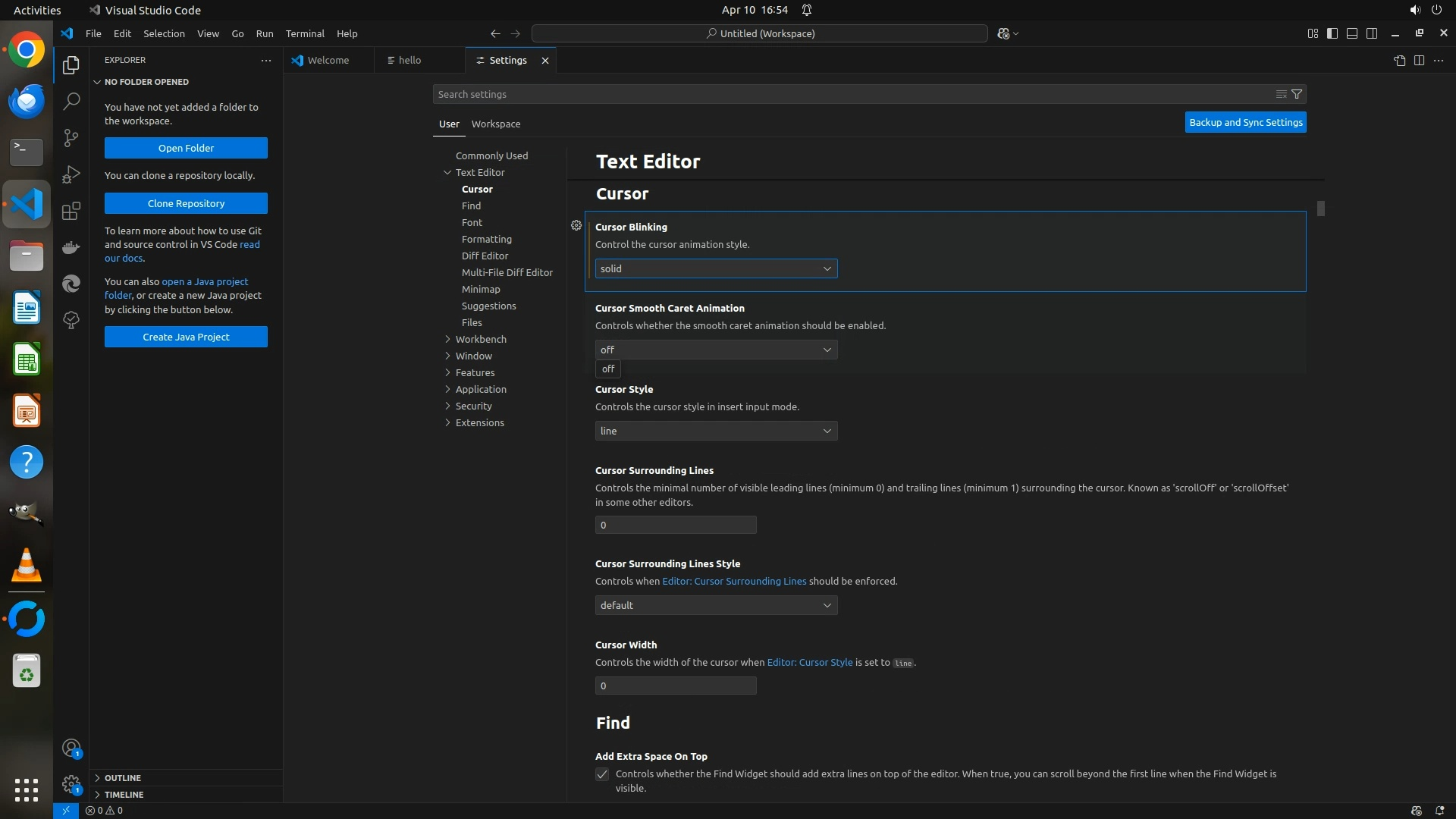Click Editor: Cursor Surrounding Lines link
Screen dimensions: 1456x819
(x=734, y=581)
